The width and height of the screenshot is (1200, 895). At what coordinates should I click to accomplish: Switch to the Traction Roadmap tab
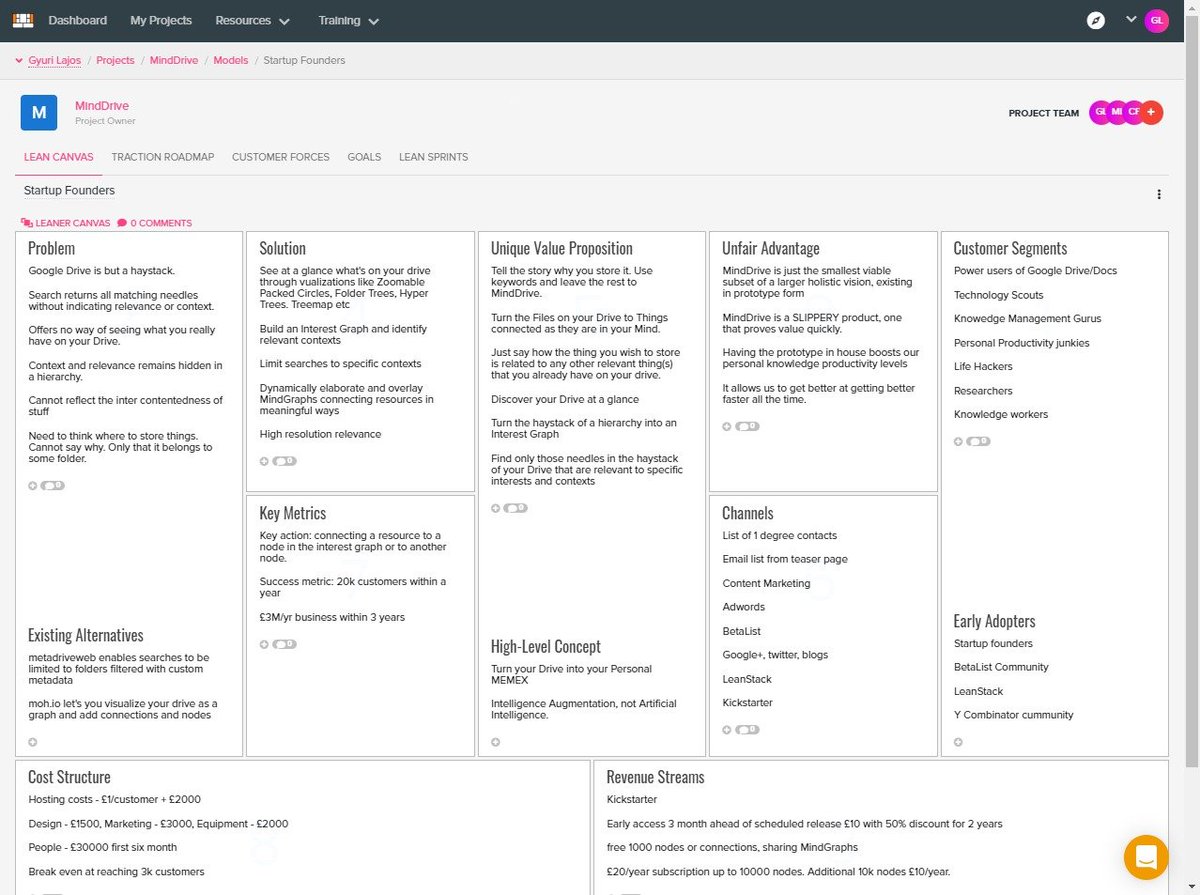click(x=163, y=157)
